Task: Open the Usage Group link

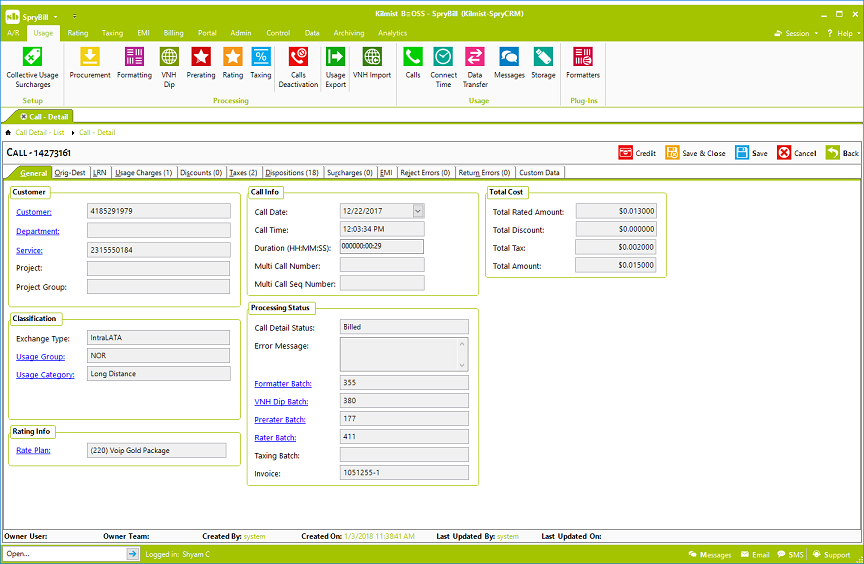Action: [x=40, y=357]
